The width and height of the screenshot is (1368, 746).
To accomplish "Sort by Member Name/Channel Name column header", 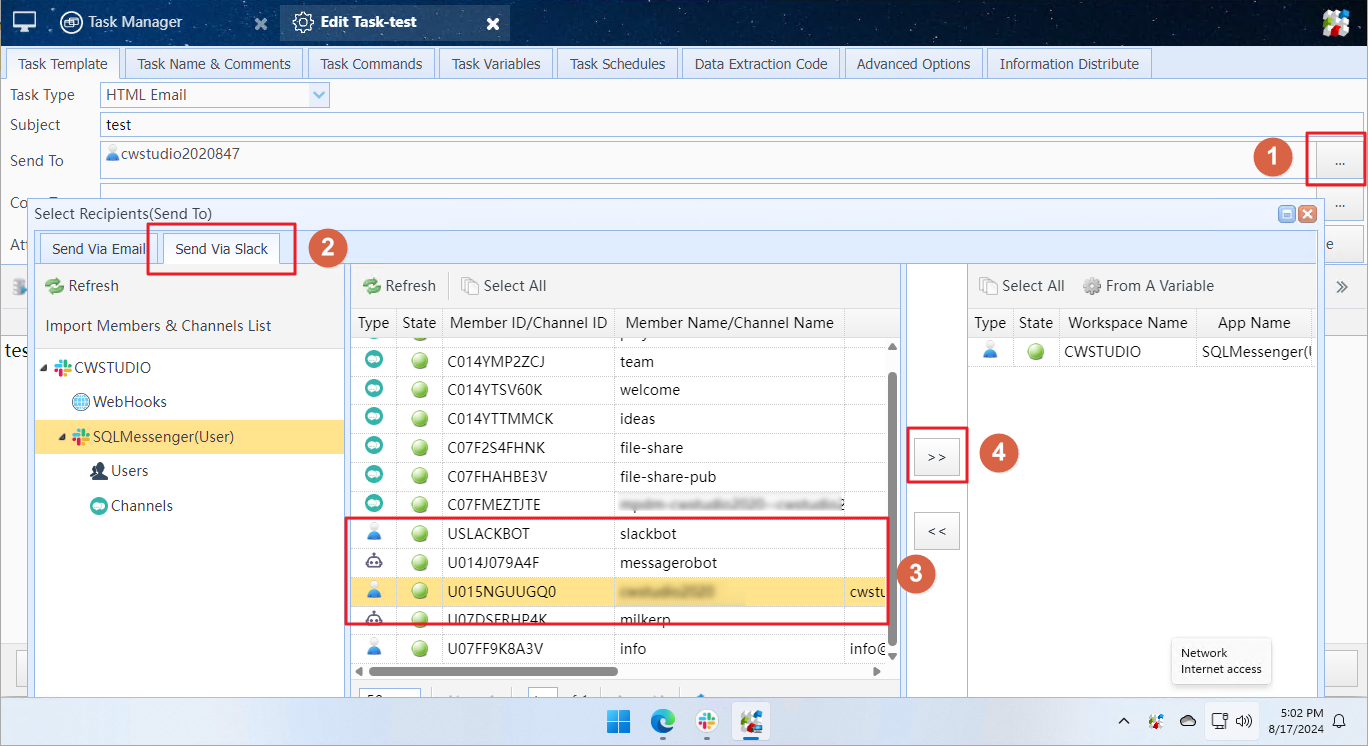I will pyautogui.click(x=729, y=323).
